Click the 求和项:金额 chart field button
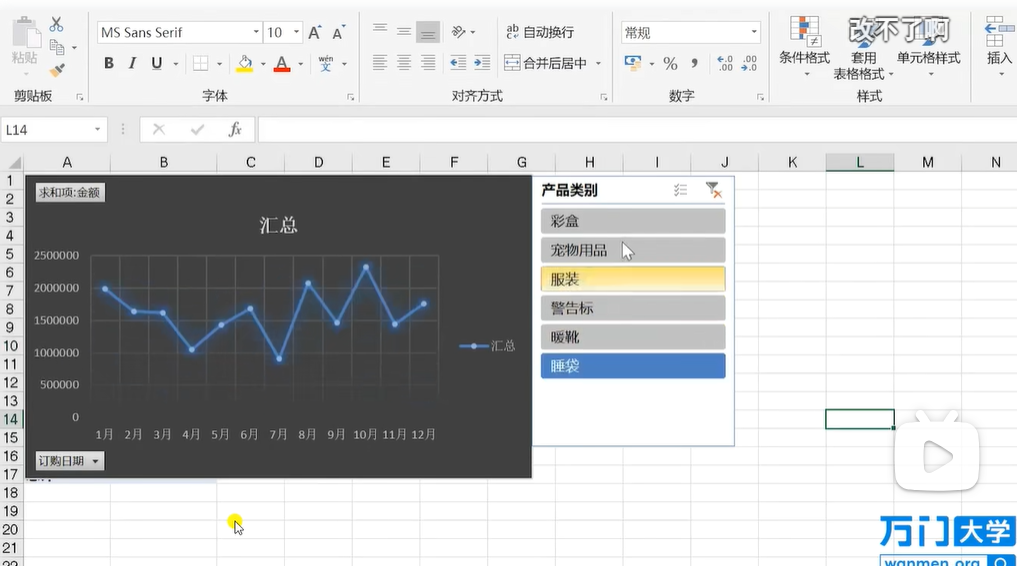Image resolution: width=1017 pixels, height=566 pixels. pyautogui.click(x=70, y=193)
